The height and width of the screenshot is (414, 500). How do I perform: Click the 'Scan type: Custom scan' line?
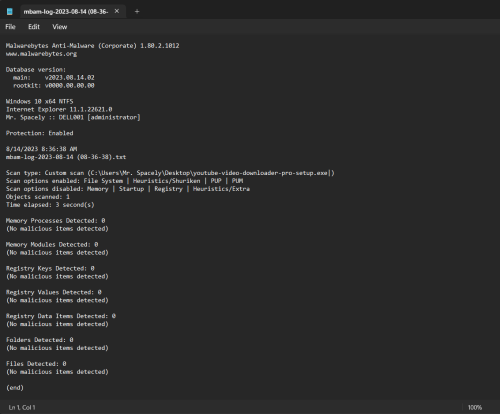[x=170, y=173]
